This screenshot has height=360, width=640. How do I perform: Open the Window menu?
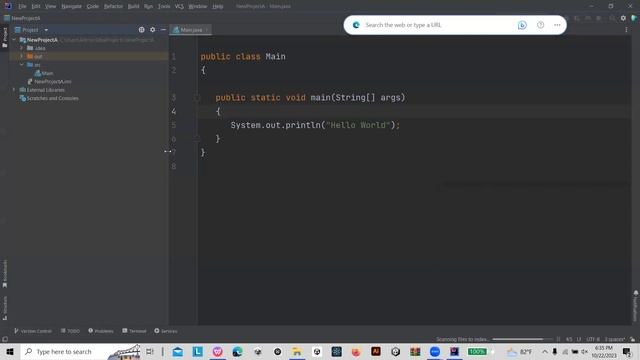click(x=198, y=6)
